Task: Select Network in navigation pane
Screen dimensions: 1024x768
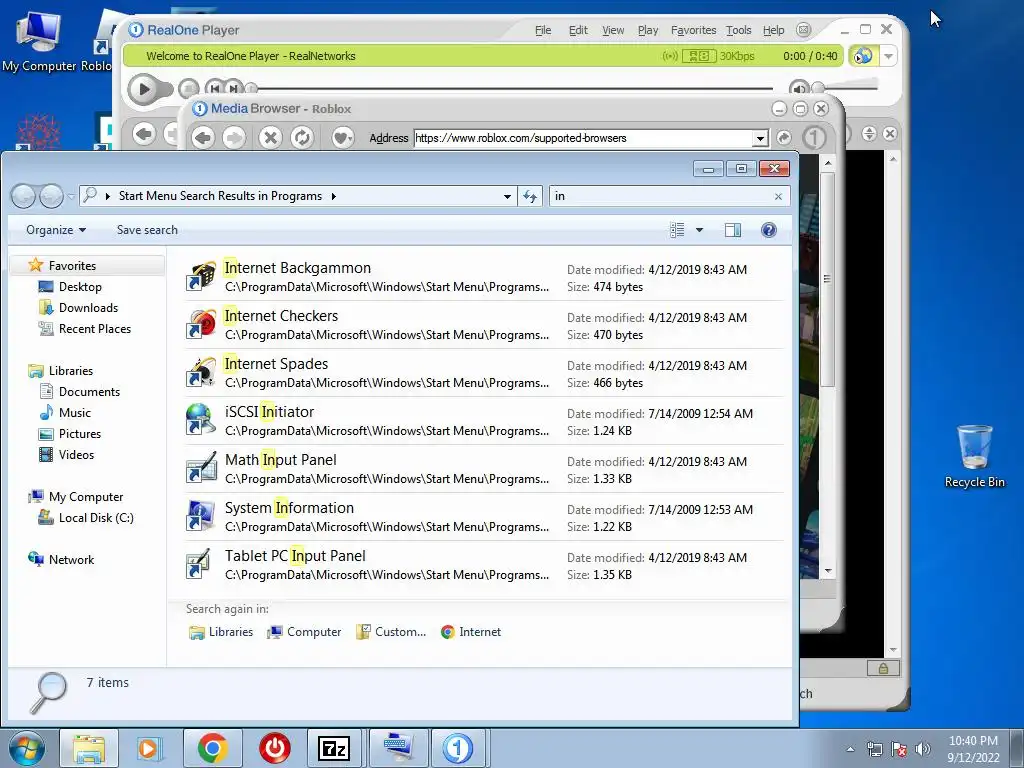Action: [x=71, y=560]
